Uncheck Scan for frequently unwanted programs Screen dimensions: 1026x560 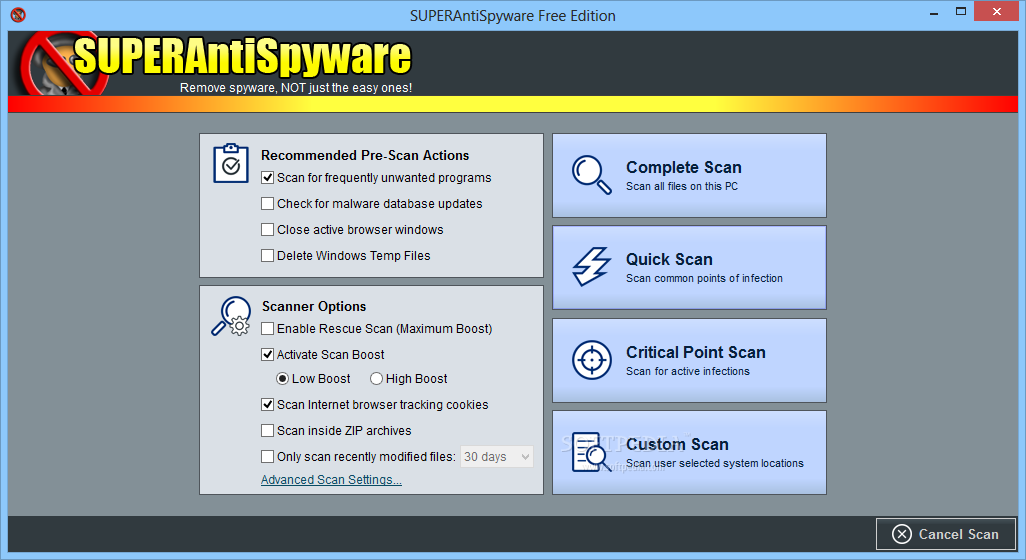click(x=267, y=177)
